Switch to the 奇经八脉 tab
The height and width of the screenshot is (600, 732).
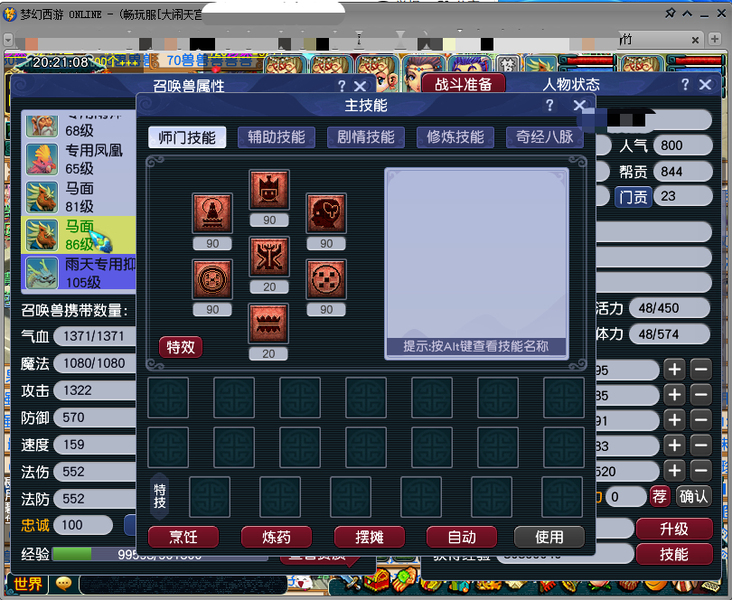(x=544, y=137)
